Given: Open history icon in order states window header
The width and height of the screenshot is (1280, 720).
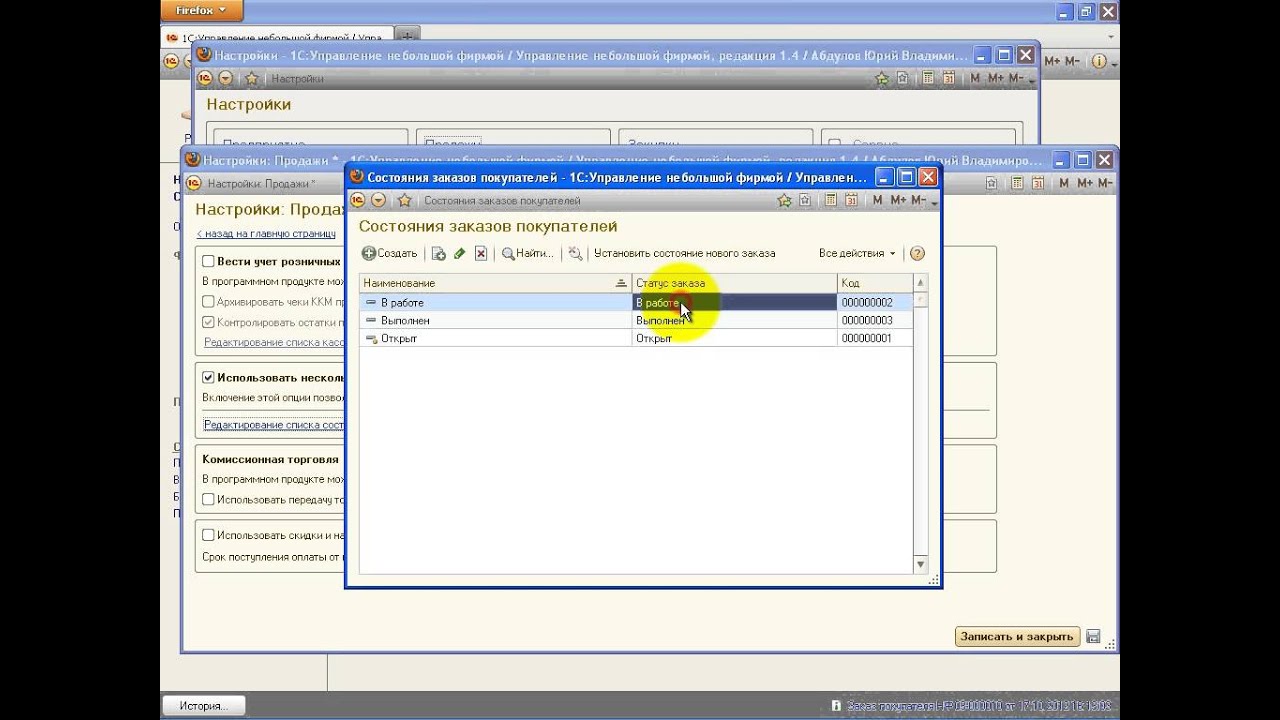Looking at the screenshot, I should (x=807, y=200).
